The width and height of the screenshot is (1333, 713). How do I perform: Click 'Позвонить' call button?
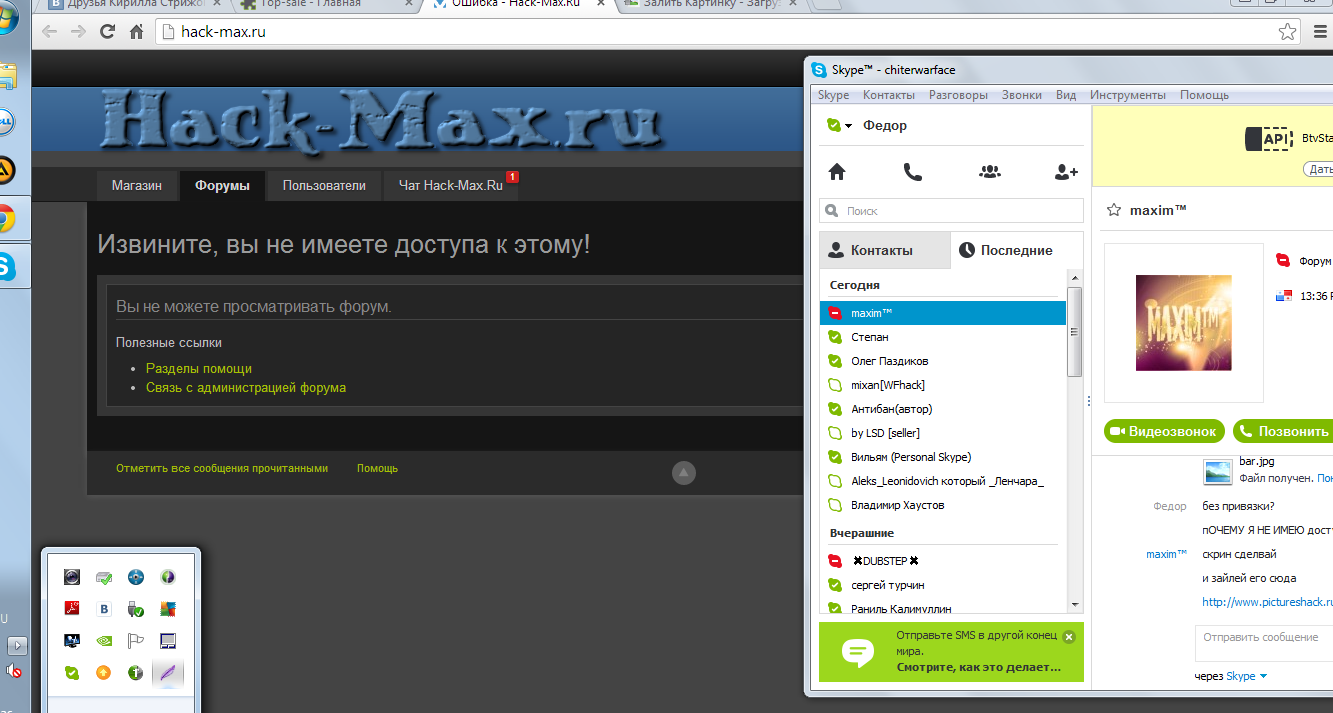1283,431
